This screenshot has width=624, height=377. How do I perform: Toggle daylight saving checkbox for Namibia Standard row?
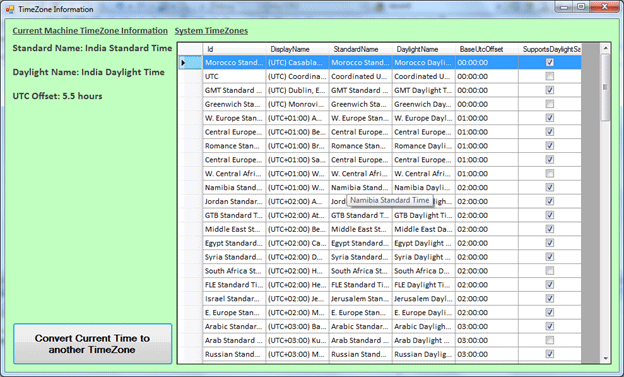(550, 188)
